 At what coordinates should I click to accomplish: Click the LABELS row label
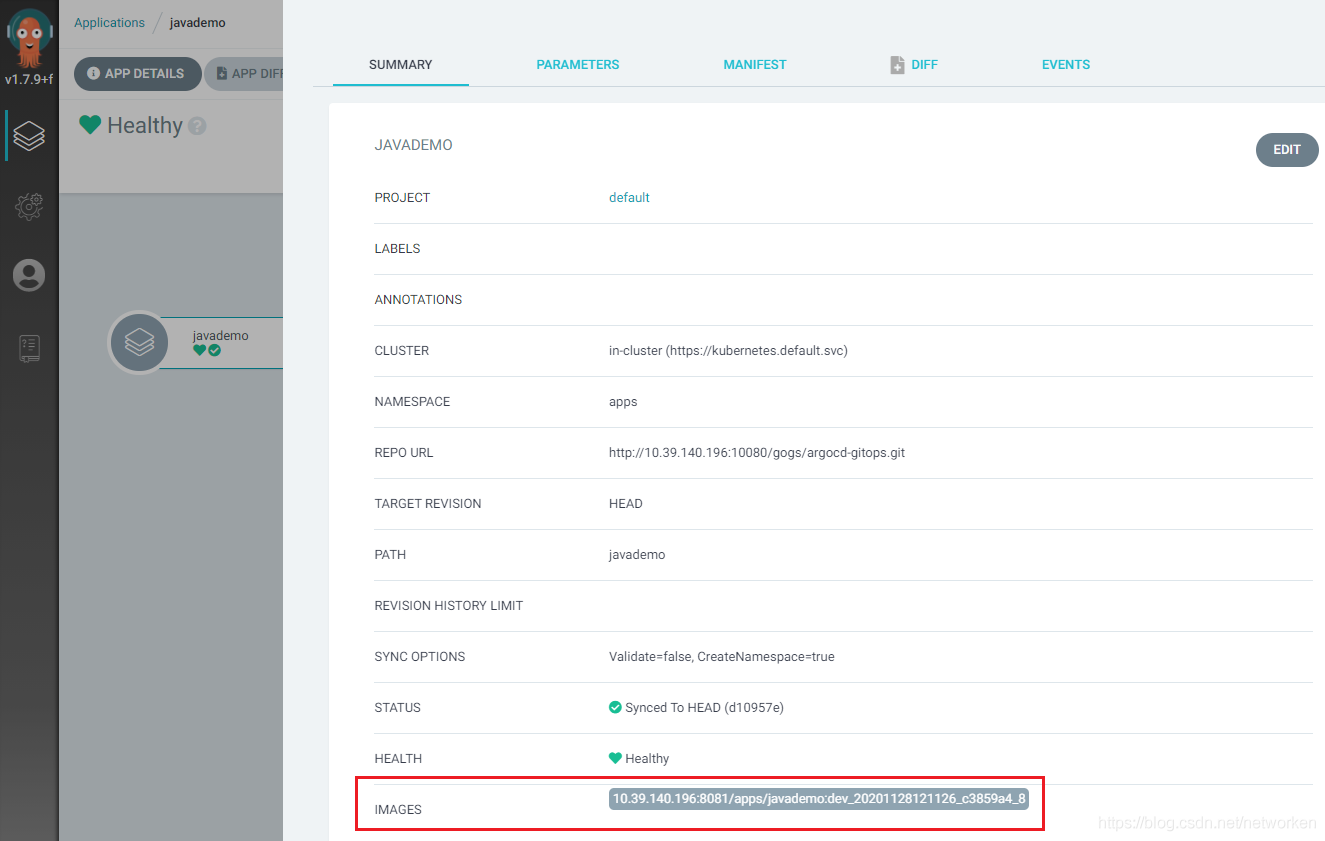click(398, 248)
